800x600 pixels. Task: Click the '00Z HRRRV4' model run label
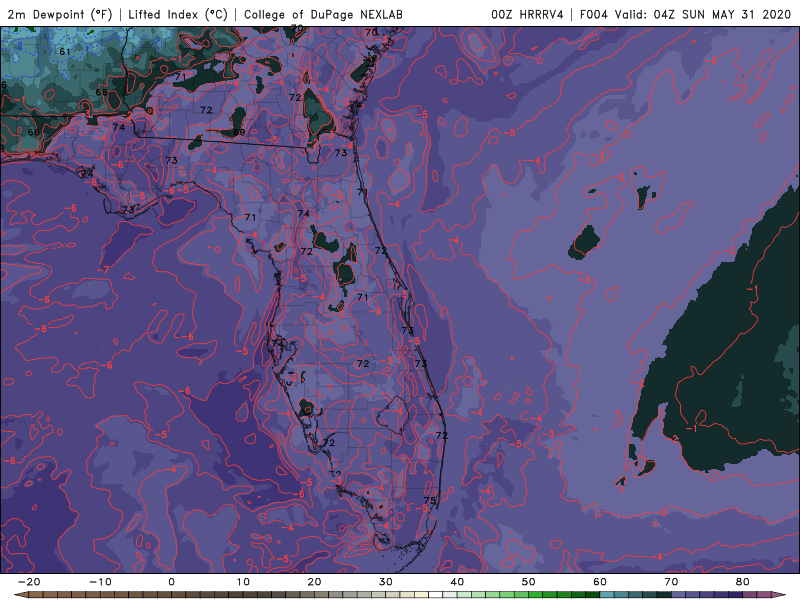click(527, 14)
